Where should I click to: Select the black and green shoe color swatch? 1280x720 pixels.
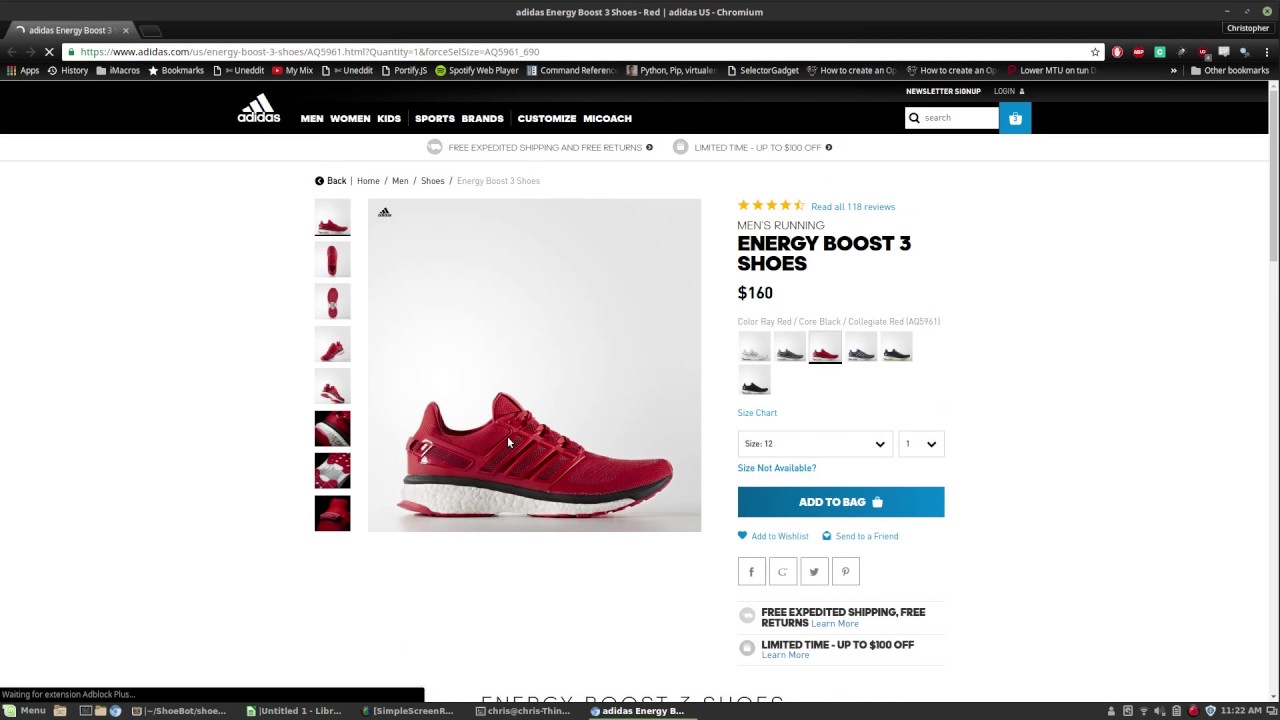897,347
